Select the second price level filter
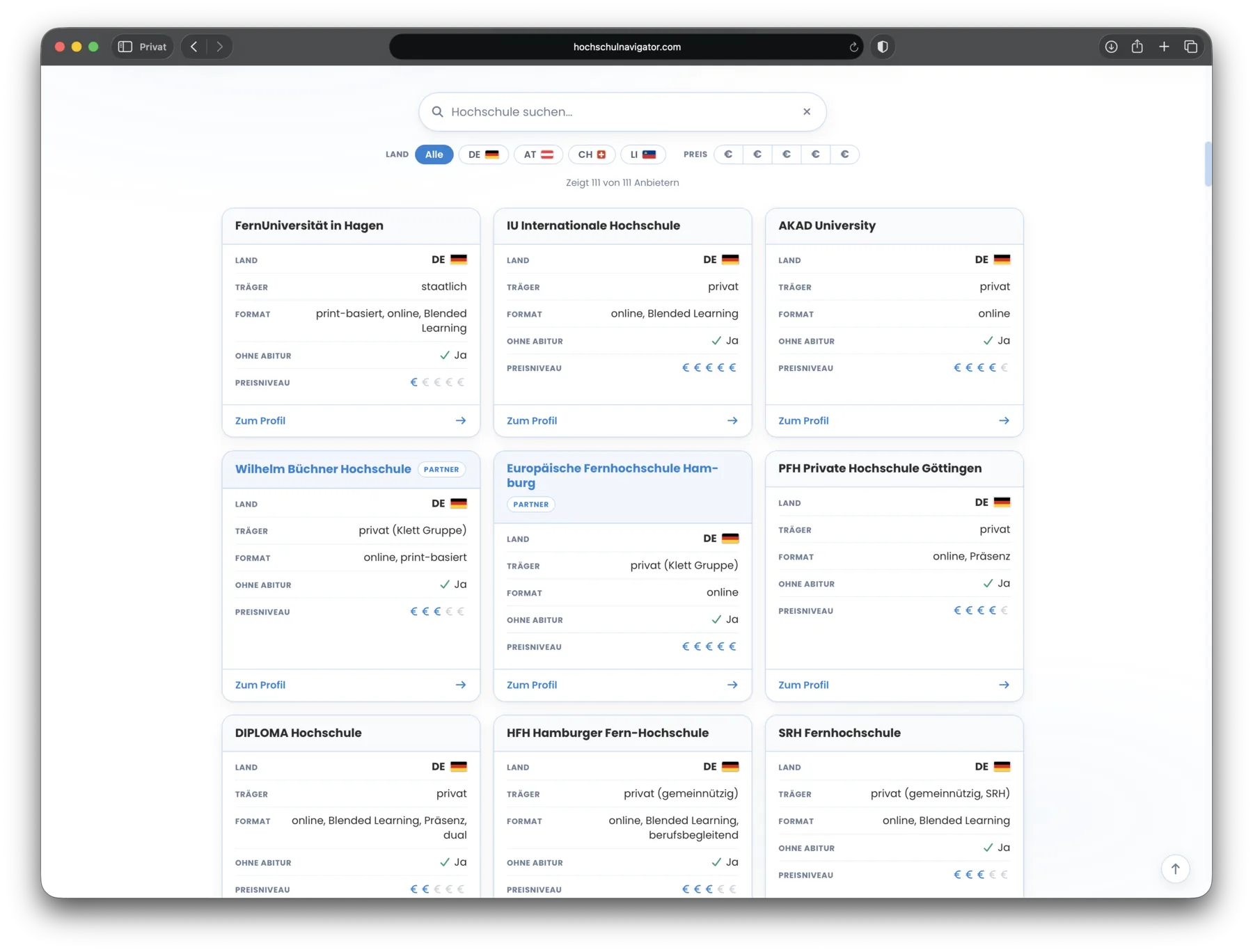The width and height of the screenshot is (1253, 952). click(757, 154)
